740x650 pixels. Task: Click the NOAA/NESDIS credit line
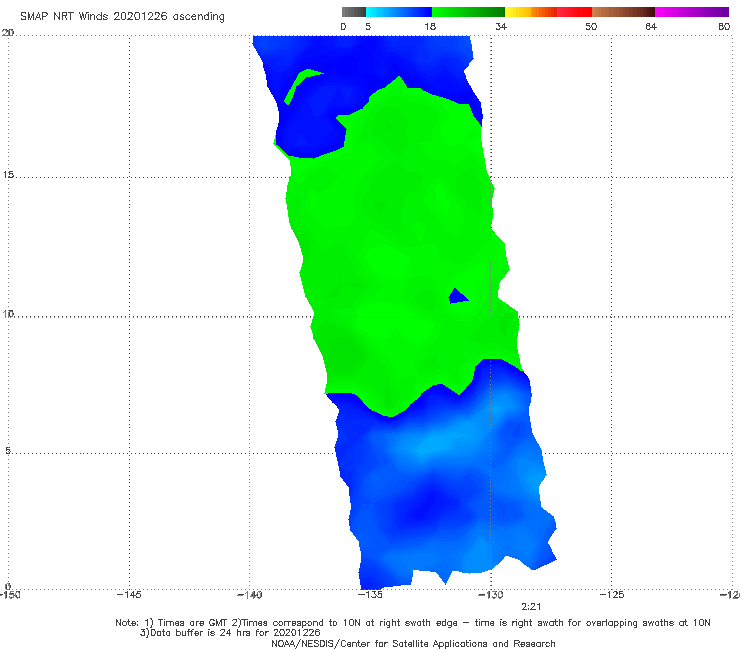coord(413,643)
